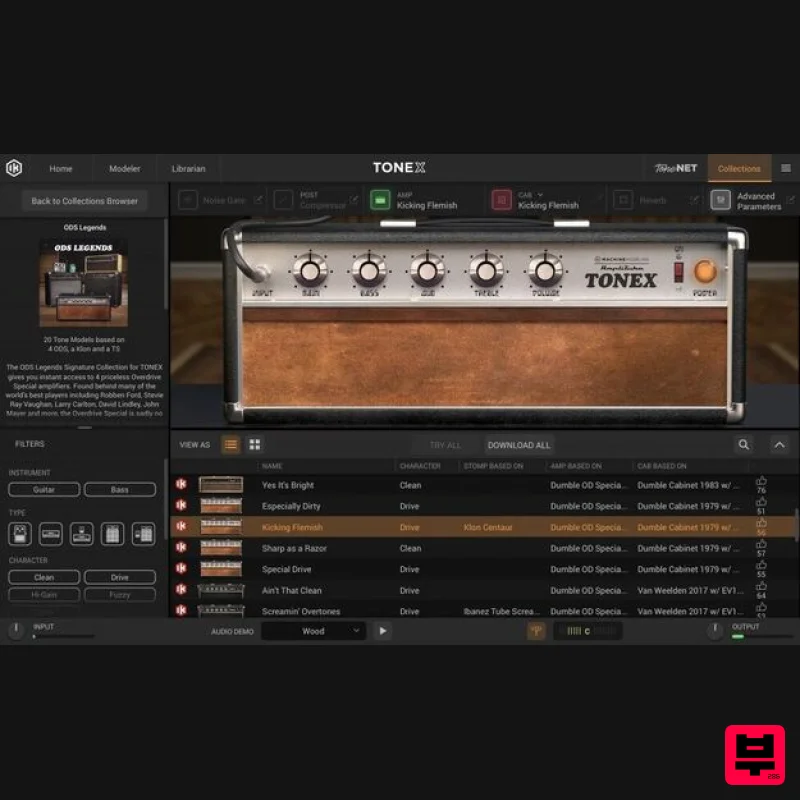Open the Modeler tab
The image size is (800, 800).
coord(124,168)
